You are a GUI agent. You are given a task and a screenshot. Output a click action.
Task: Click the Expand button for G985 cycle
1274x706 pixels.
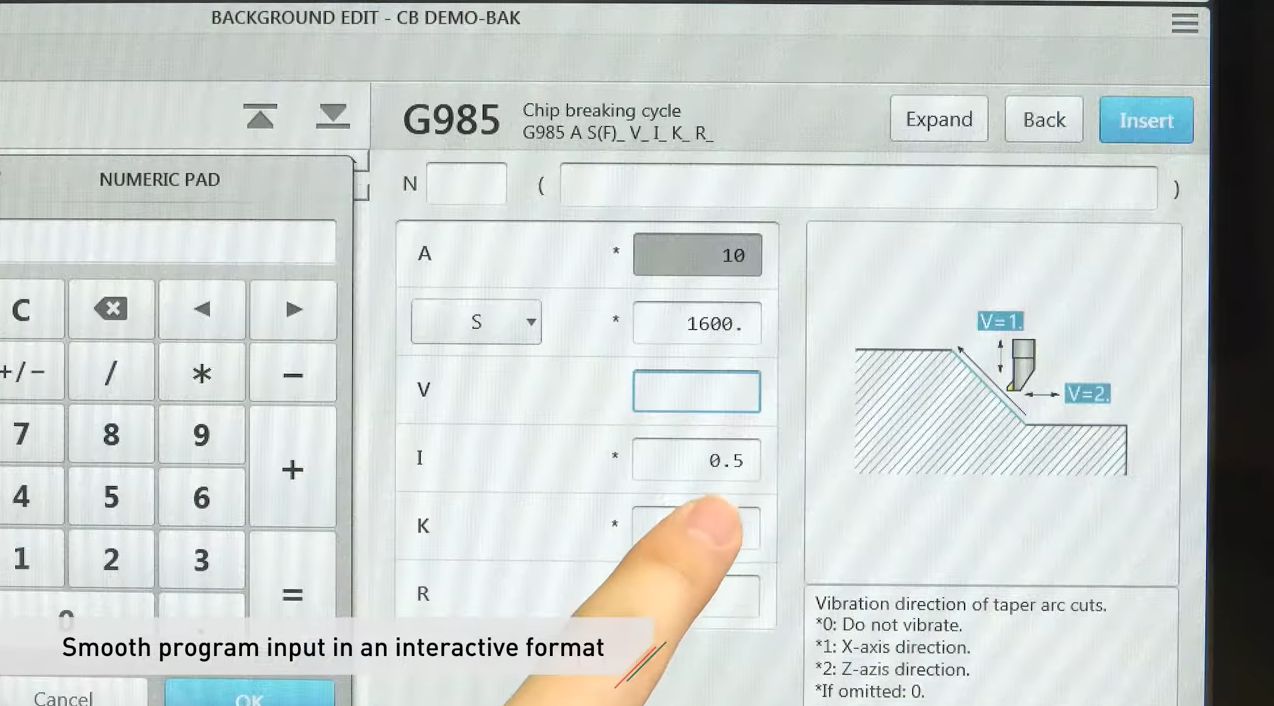click(x=938, y=119)
